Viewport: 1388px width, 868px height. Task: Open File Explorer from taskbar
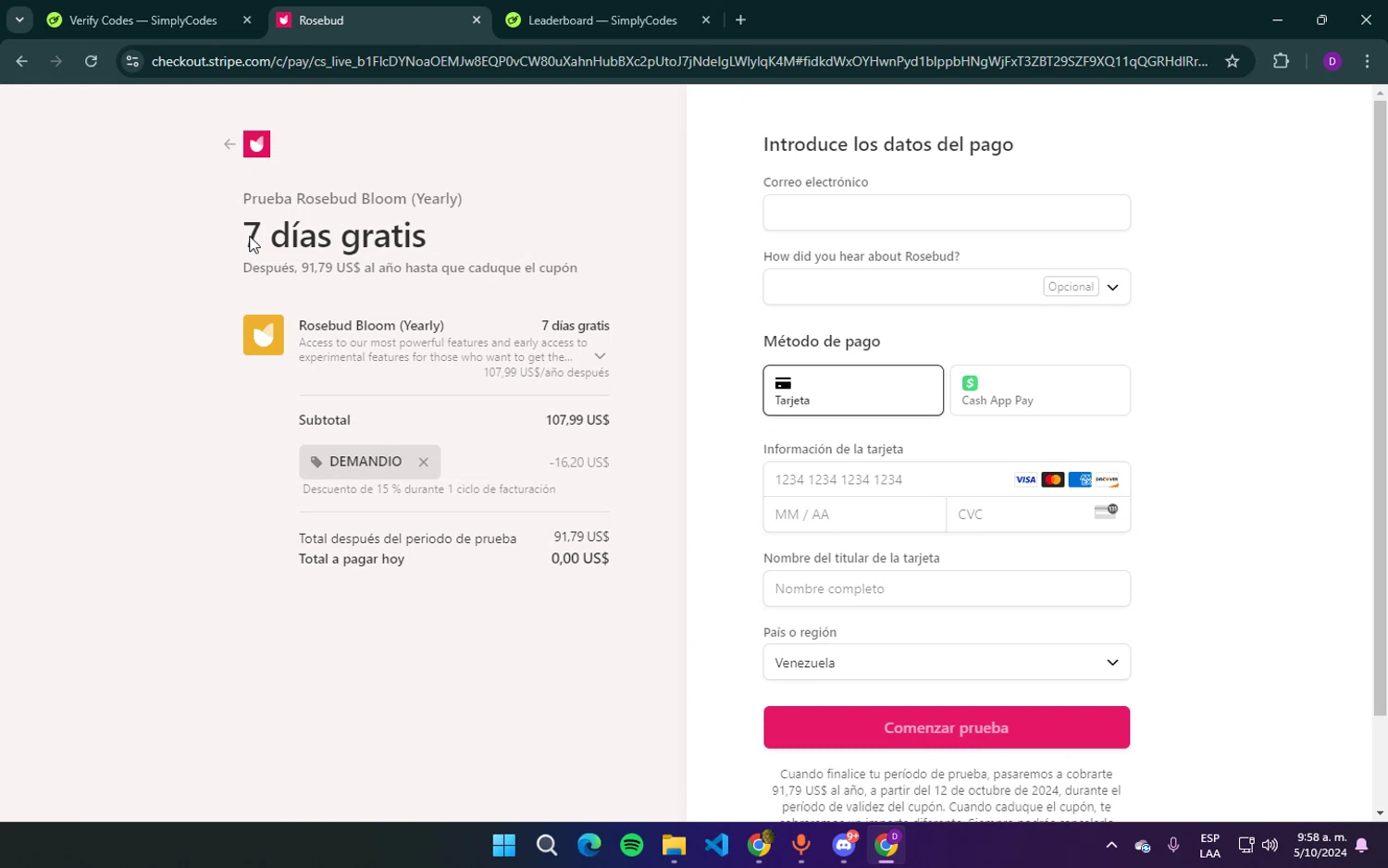coord(674,845)
